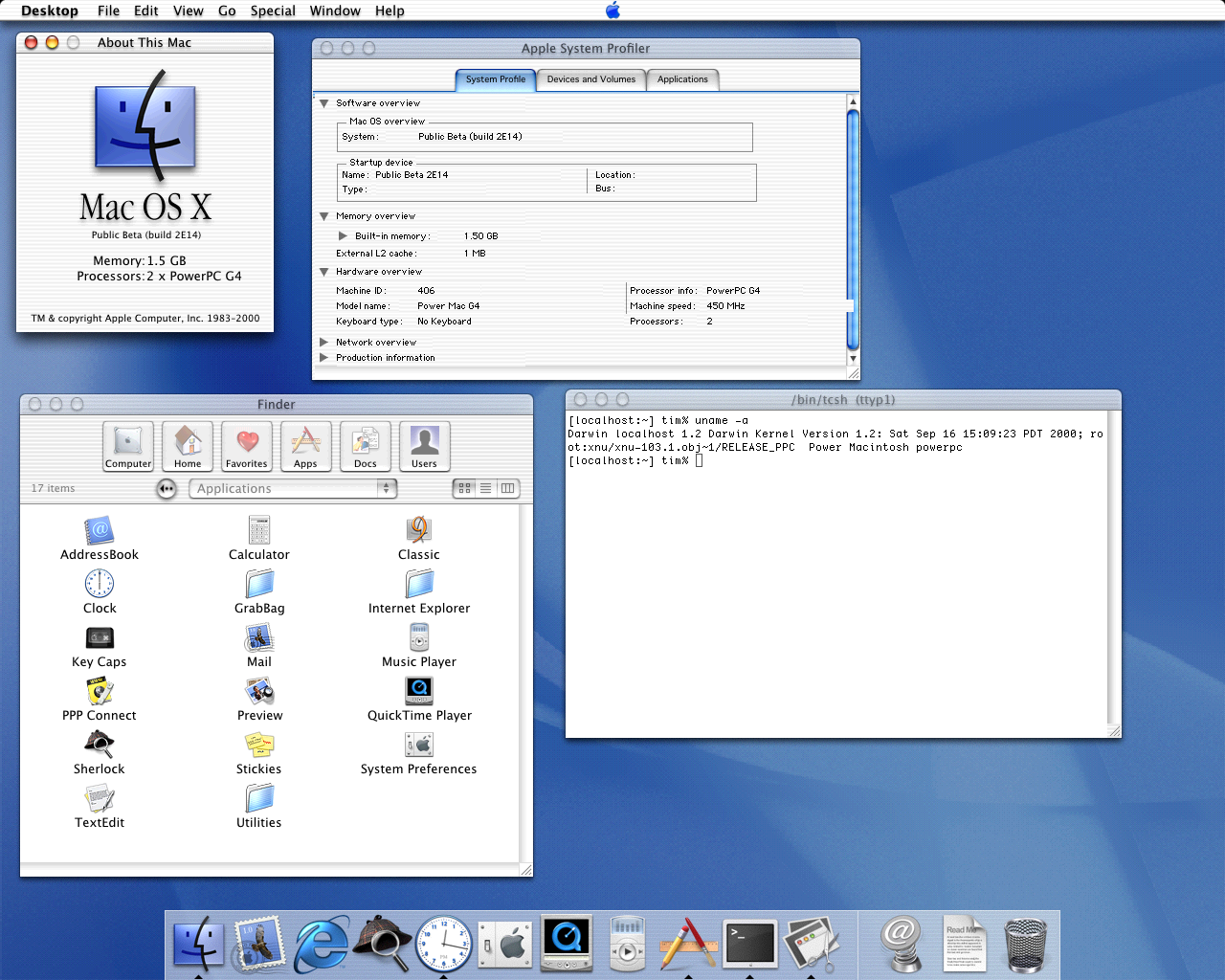The image size is (1225, 980).
Task: Select Internet Explorer folder in Finder
Action: pos(419,584)
